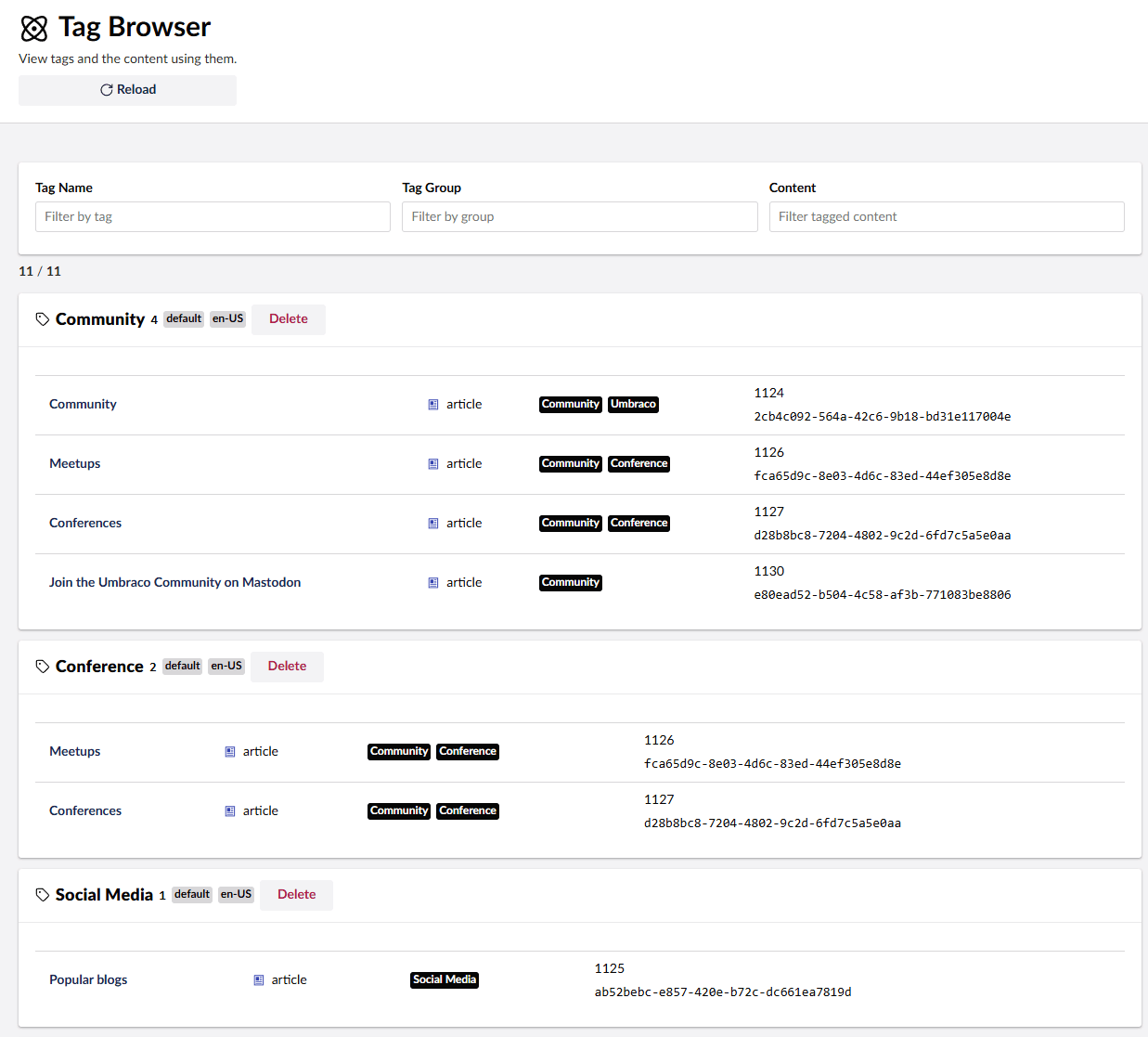Click the Reload button
Image resolution: width=1148 pixels, height=1037 pixels.
tap(127, 90)
